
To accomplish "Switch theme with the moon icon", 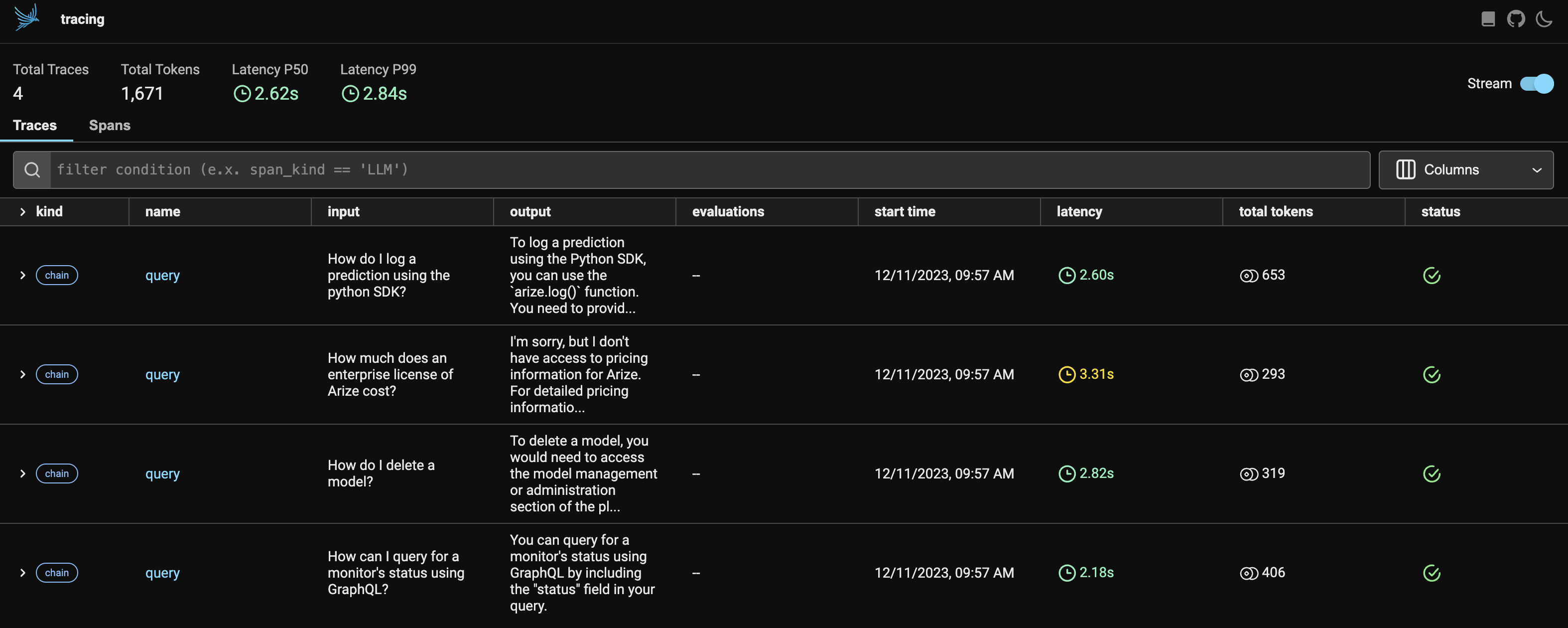I will (1544, 19).
